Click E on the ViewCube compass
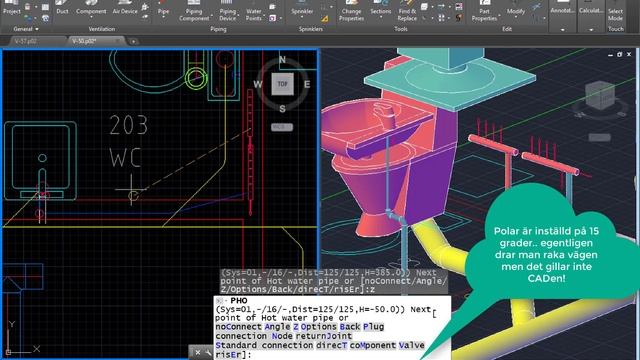The image size is (640, 360). [307, 84]
